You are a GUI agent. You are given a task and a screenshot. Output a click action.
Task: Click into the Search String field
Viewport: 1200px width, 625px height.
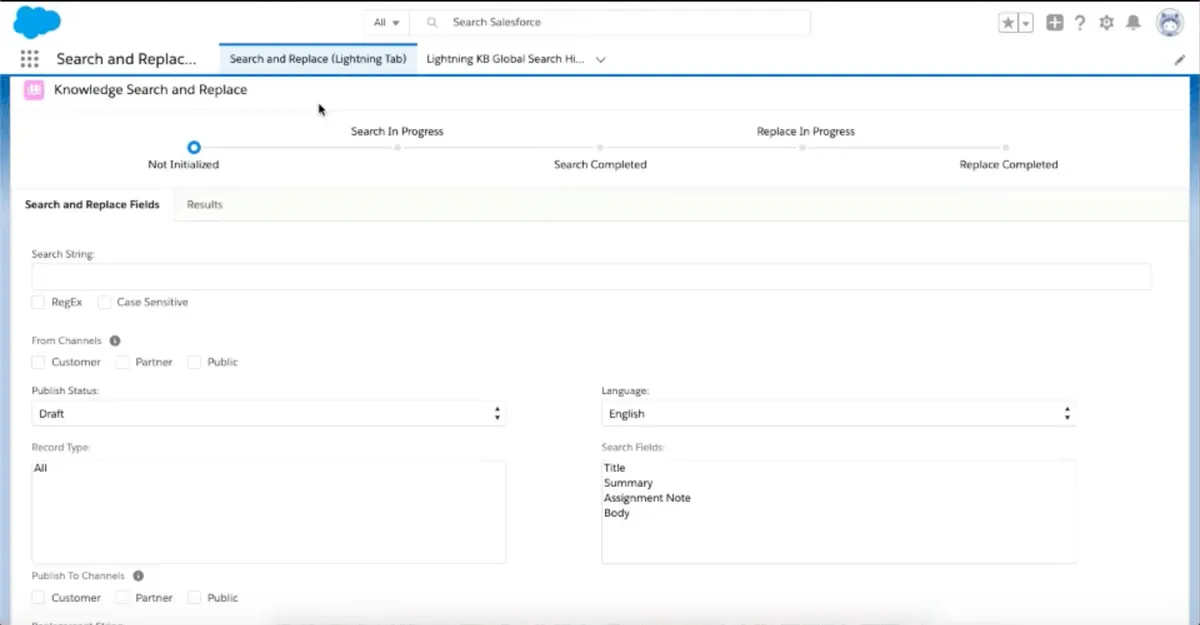pyautogui.click(x=591, y=277)
